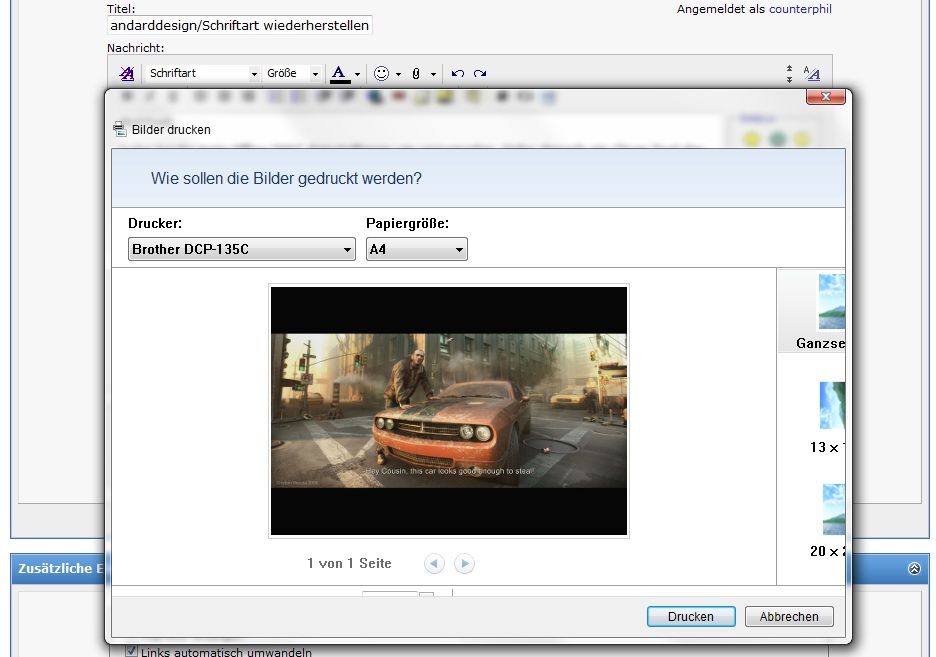This screenshot has width=936, height=657.
Task: Click '1 von 1 Seite' page indicator
Action: click(x=349, y=563)
